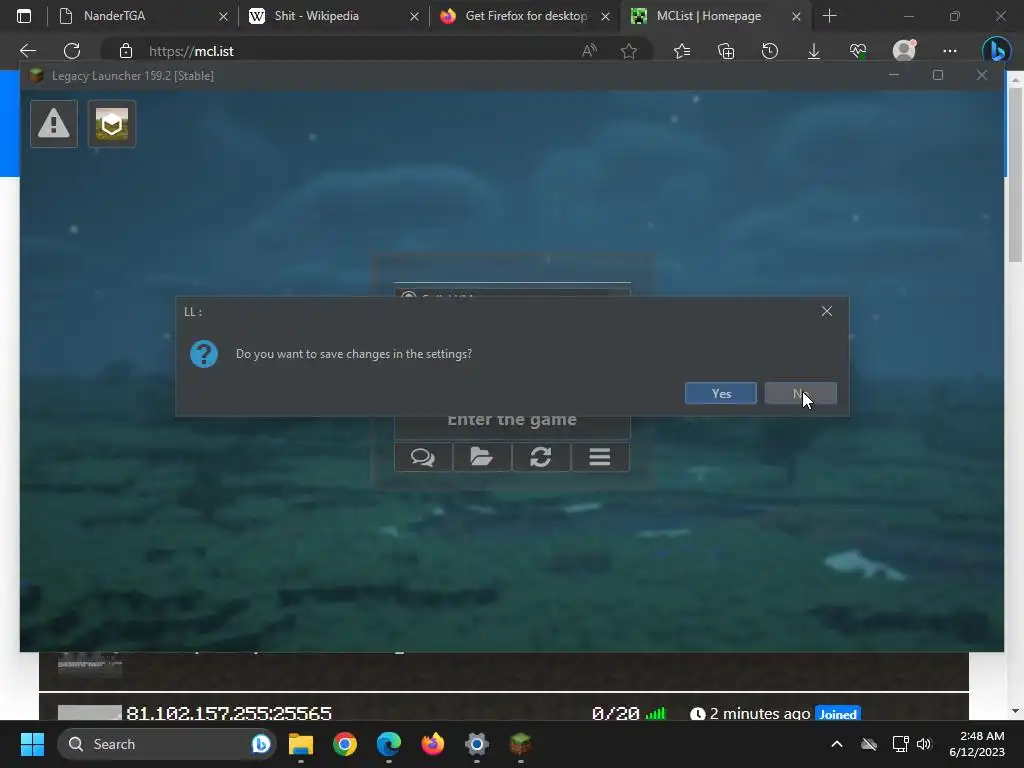1024x768 pixels.
Task: Open the clock showing 2:48 AM
Action: point(977,744)
